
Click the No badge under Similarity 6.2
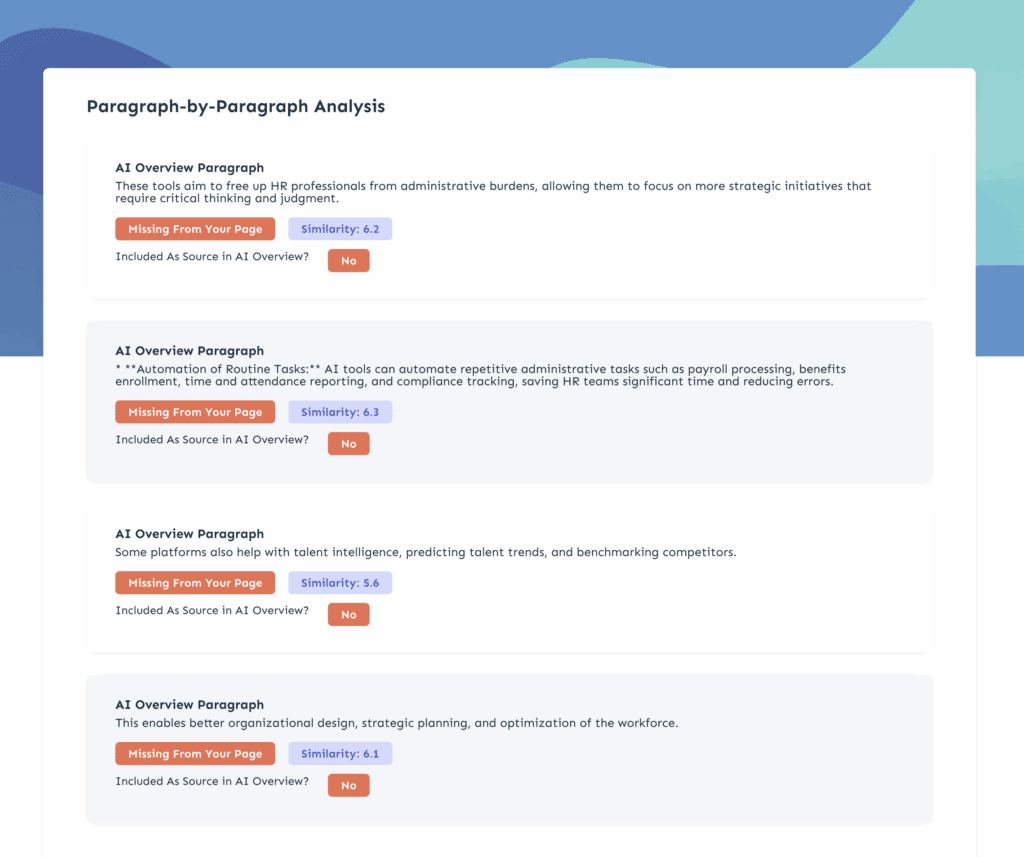349,261
